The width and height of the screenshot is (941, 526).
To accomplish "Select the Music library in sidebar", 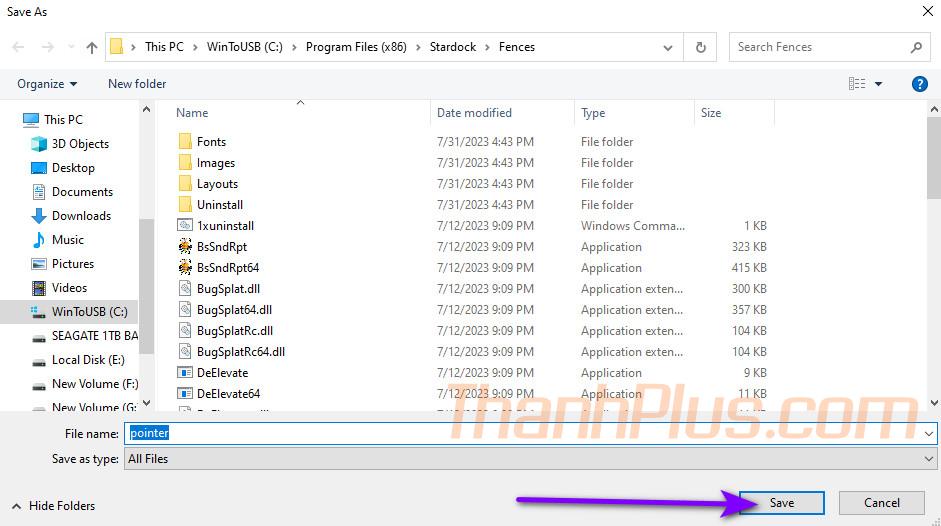I will pos(67,240).
